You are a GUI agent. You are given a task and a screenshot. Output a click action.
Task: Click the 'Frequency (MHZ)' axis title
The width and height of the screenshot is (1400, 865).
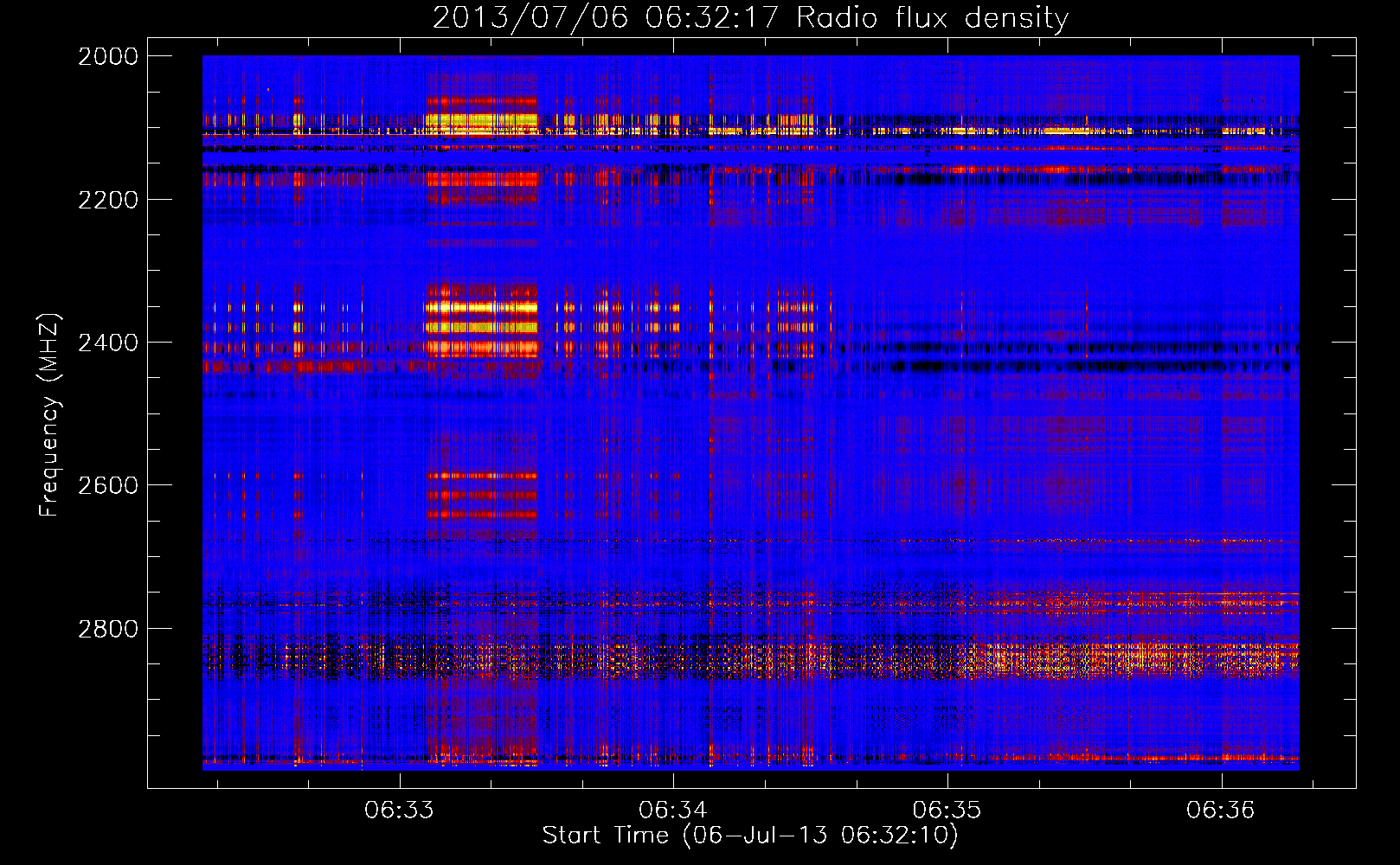[50, 415]
